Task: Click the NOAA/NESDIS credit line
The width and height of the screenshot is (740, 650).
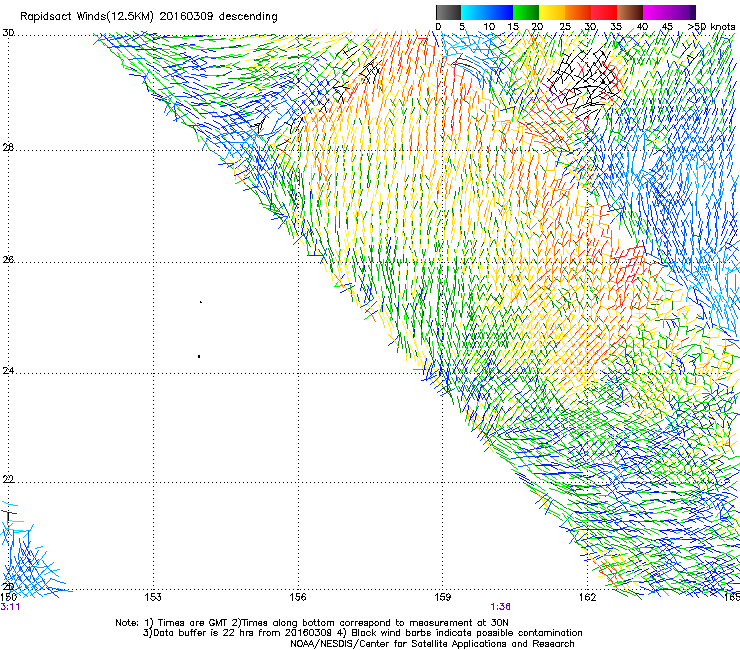Action: click(x=432, y=644)
